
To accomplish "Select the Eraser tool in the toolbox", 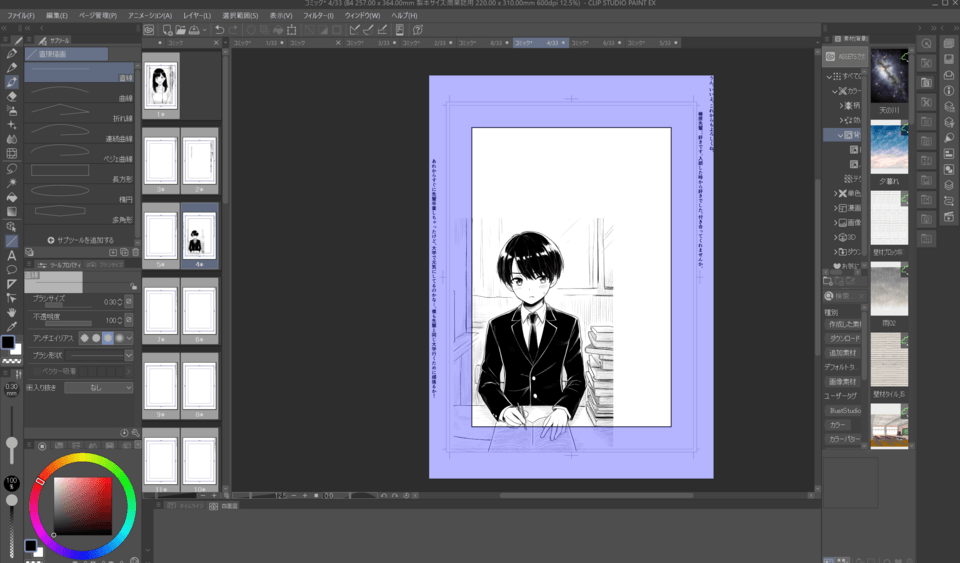I will point(11,97).
